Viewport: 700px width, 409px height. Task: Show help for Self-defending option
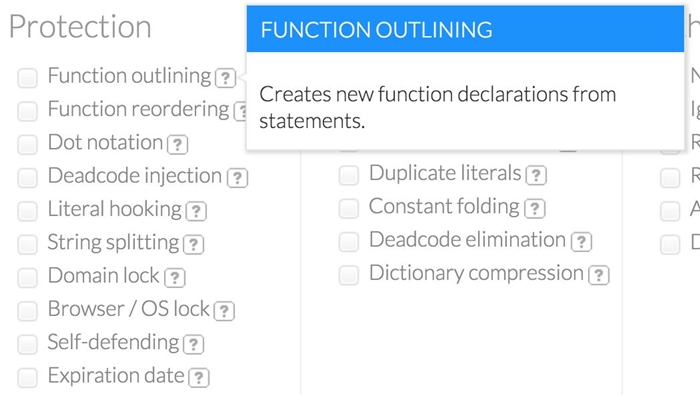[193, 344]
